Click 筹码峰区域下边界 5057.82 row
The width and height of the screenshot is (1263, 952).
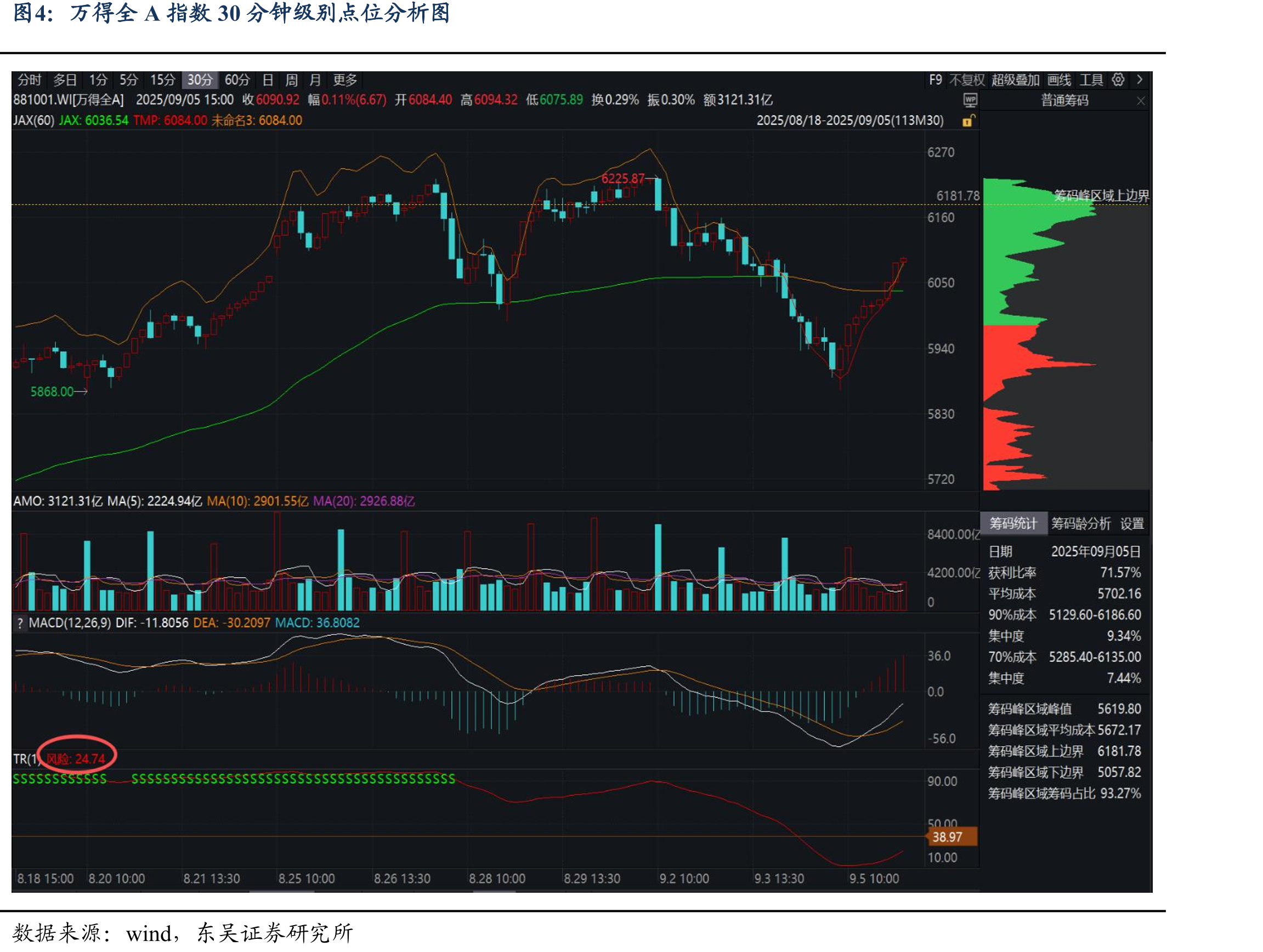(1064, 773)
